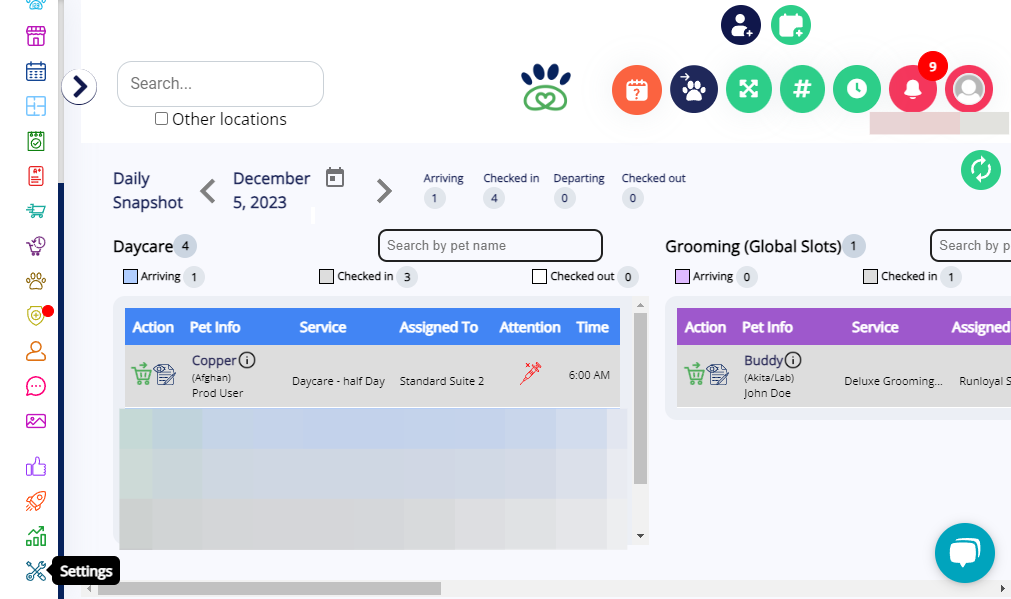Click info icon next to Buddy
Viewport: 1011px width, 599px height.
(793, 360)
